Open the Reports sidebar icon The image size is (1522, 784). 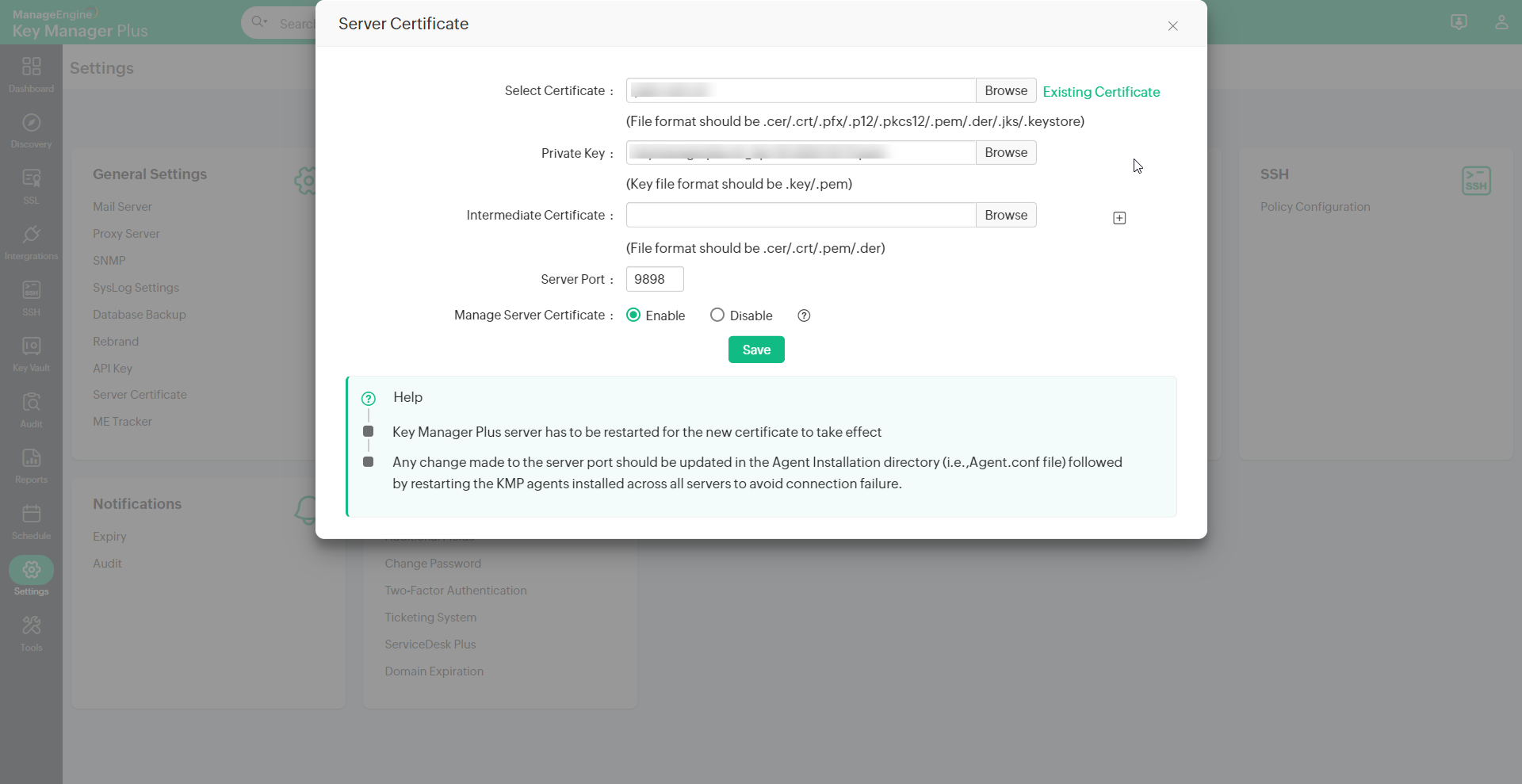[x=31, y=458]
